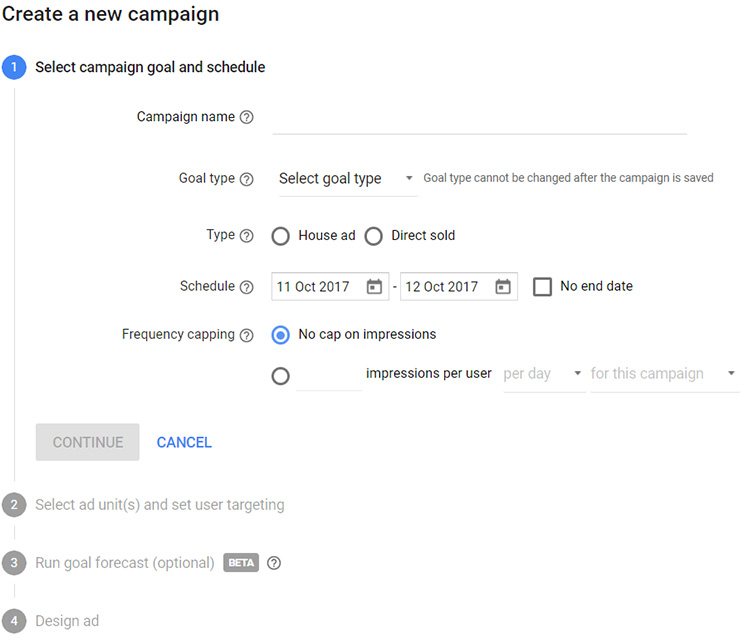Open the per day dropdown
Image resolution: width=748 pixels, height=641 pixels.
[544, 373]
